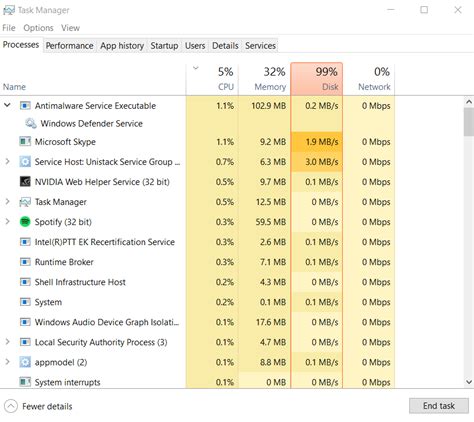This screenshot has height=422, width=474.
Task: Click the Antimalware Service Executable icon
Action: (25, 106)
